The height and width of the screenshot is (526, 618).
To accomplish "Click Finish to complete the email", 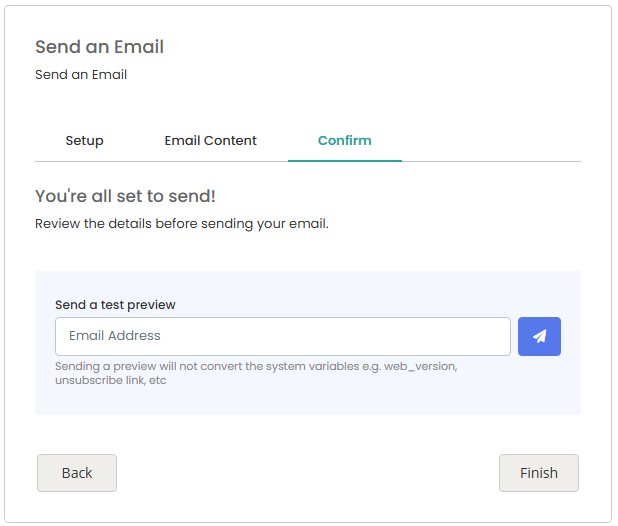I will click(538, 473).
